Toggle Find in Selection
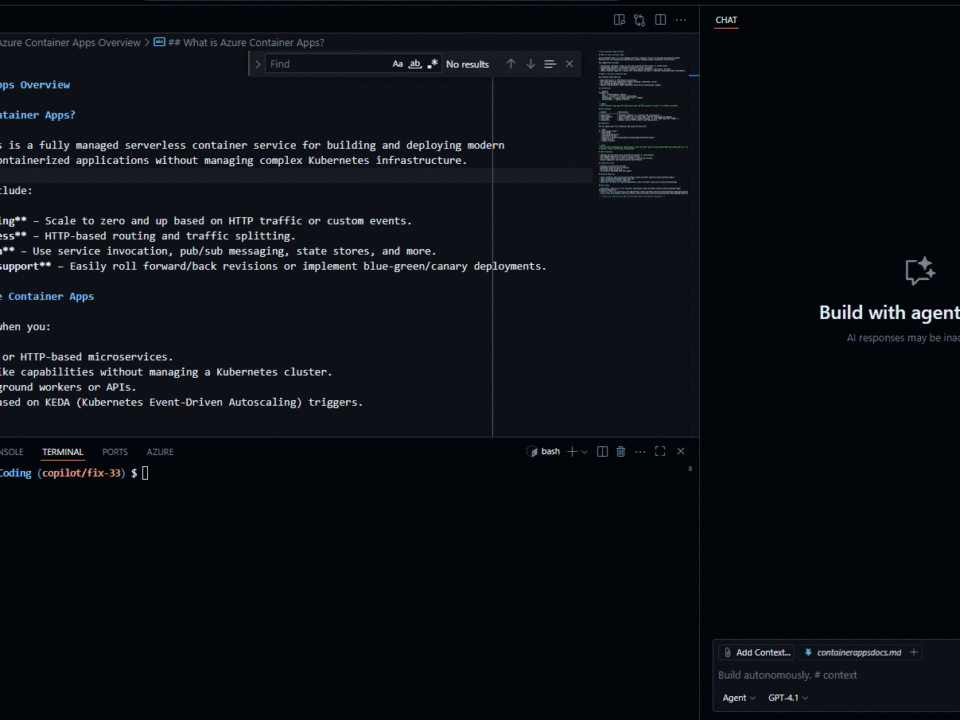This screenshot has height=720, width=960. click(550, 64)
